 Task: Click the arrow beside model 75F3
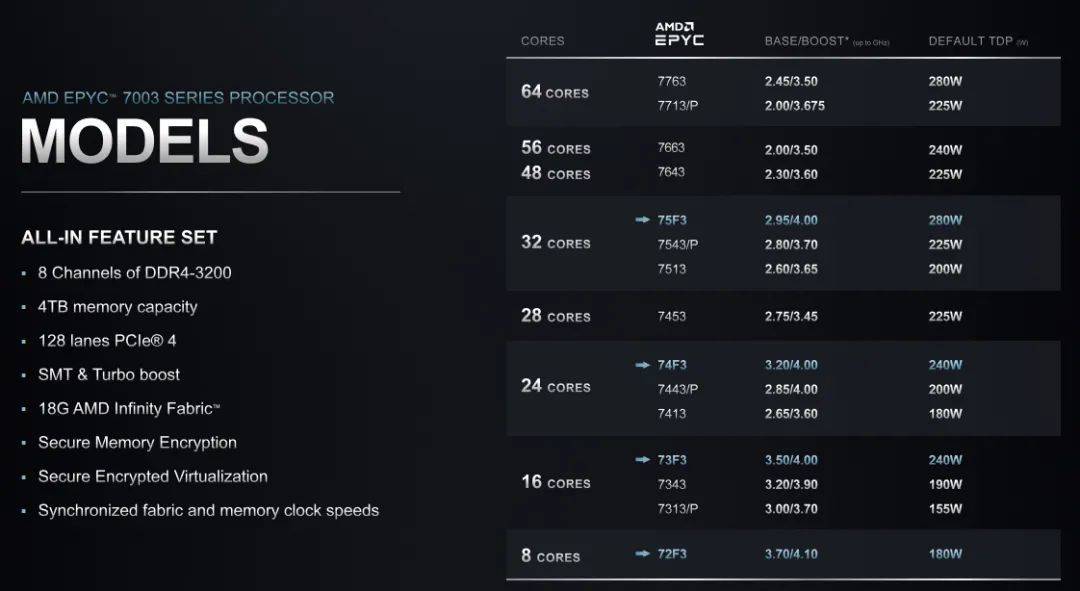642,220
